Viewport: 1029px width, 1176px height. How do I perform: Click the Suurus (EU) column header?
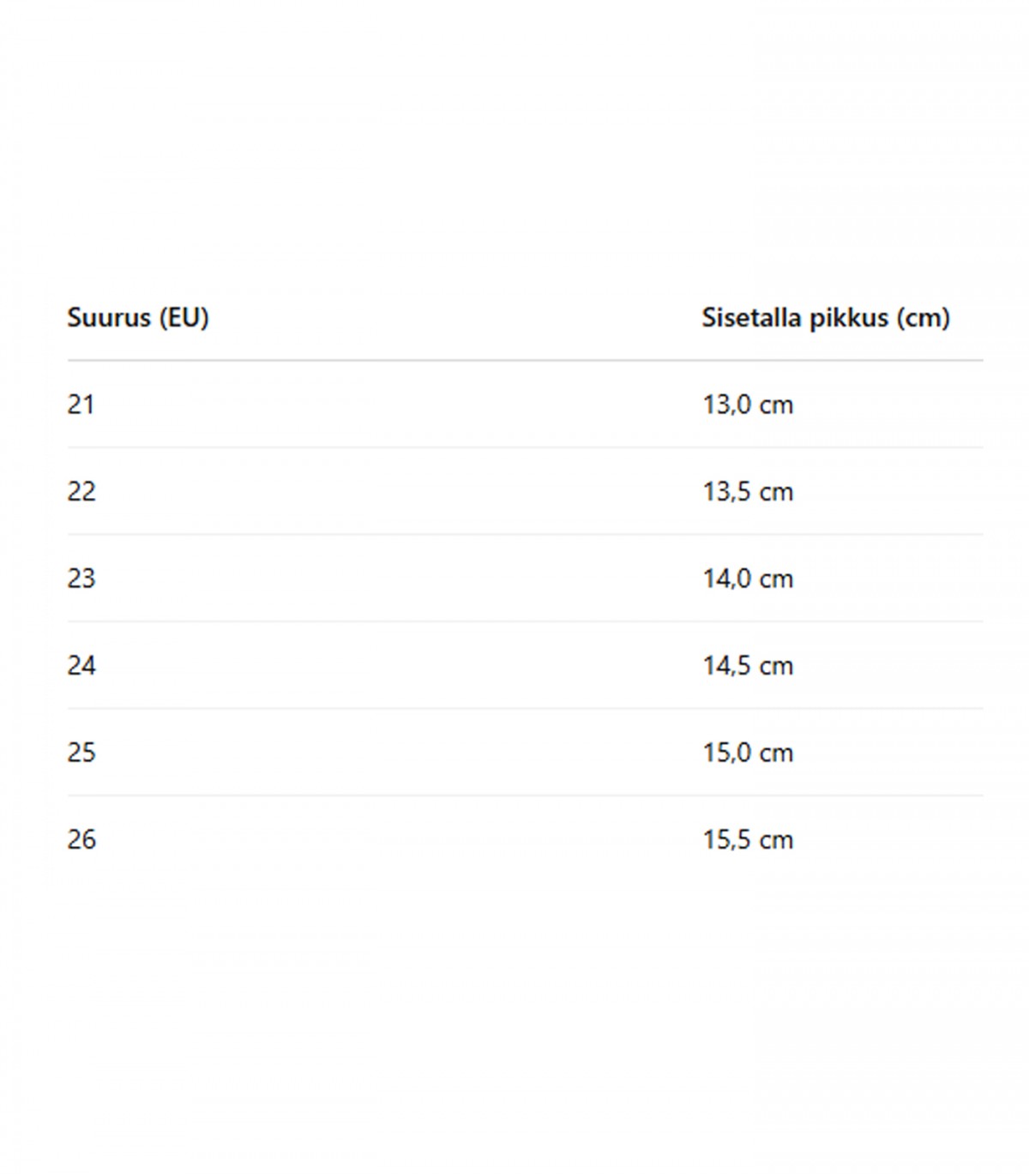tap(138, 318)
